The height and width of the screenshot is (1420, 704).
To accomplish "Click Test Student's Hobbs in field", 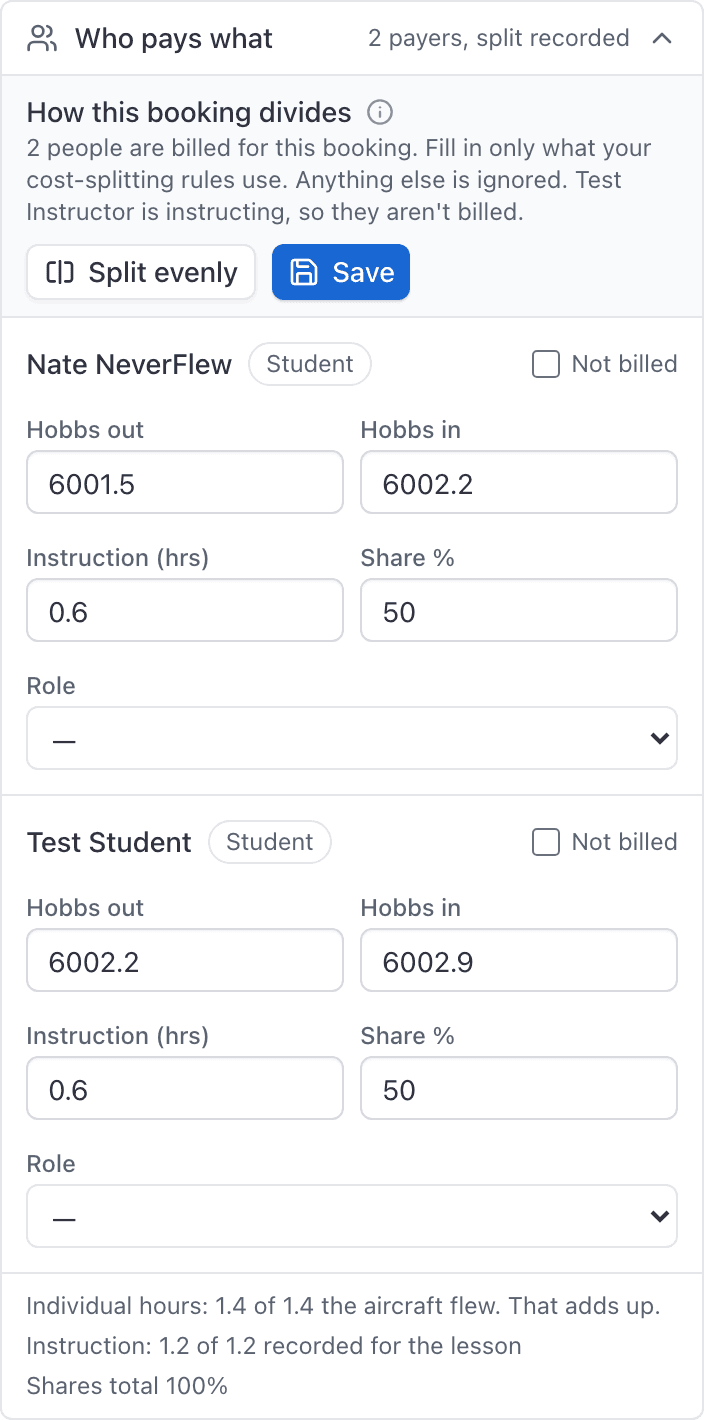I will point(519,960).
